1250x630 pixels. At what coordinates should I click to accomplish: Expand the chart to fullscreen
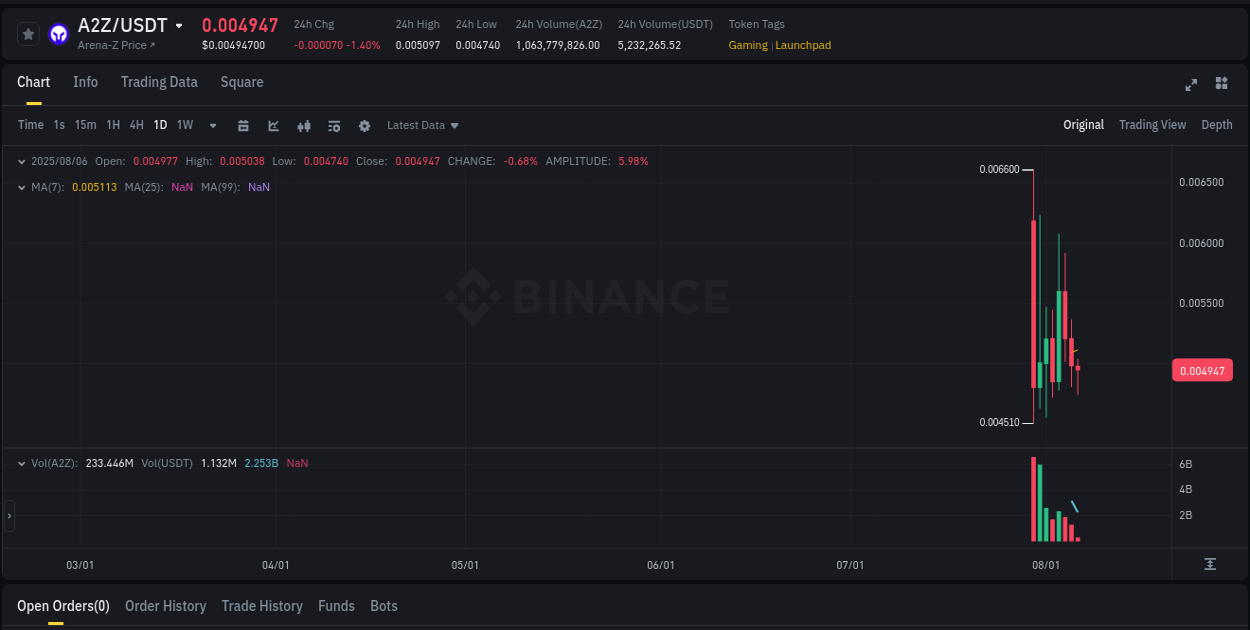coord(1191,85)
